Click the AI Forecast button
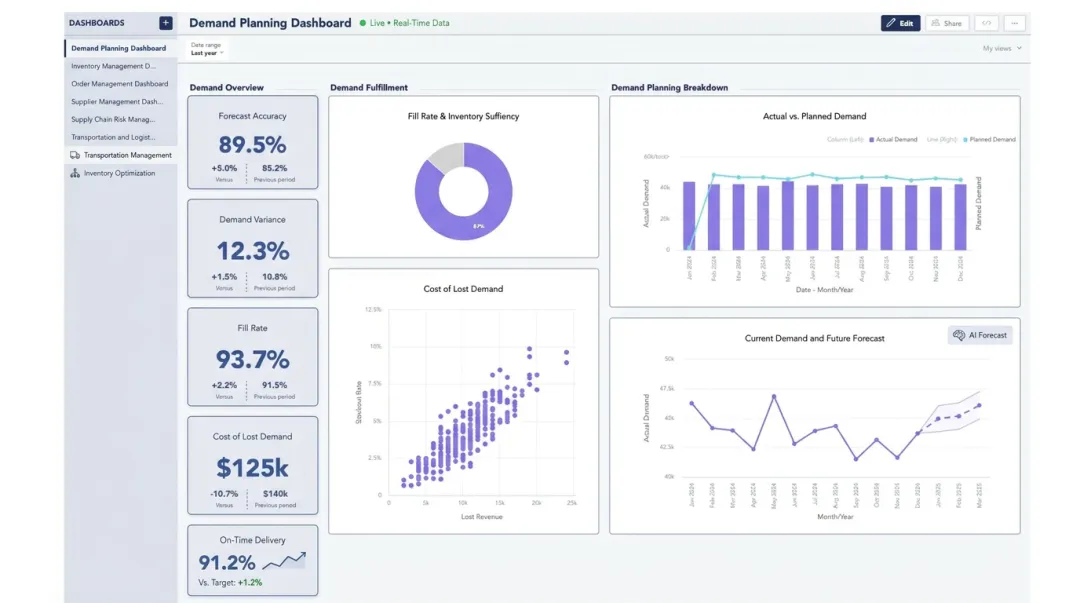This screenshot has width=1080, height=603. 980,336
